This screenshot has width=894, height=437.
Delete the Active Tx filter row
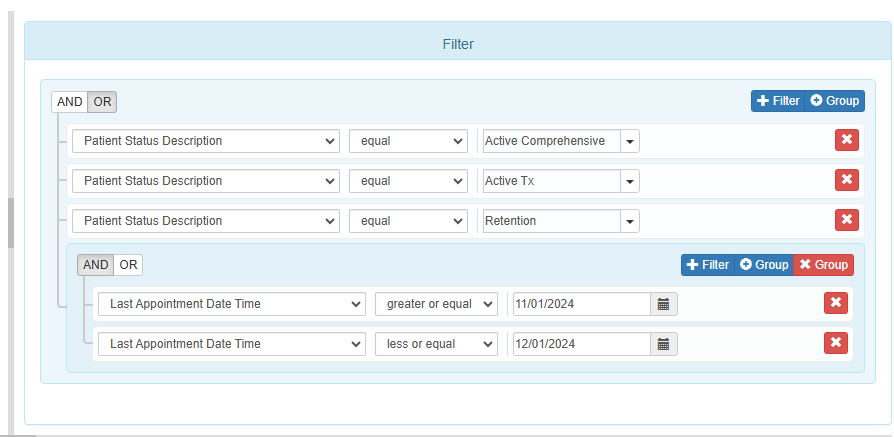pos(847,180)
